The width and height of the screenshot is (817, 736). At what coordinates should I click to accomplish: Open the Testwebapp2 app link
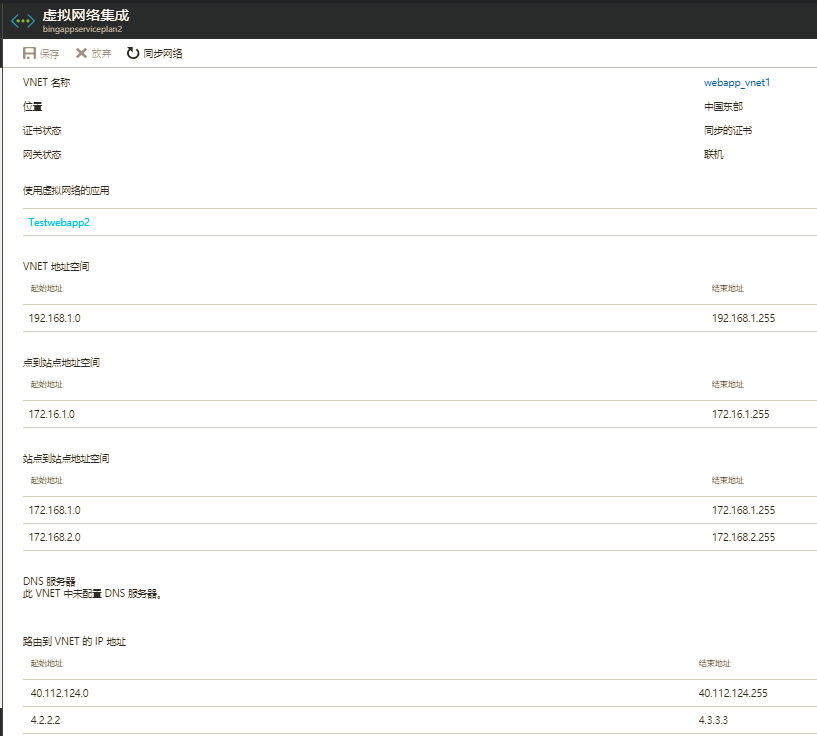(x=59, y=222)
